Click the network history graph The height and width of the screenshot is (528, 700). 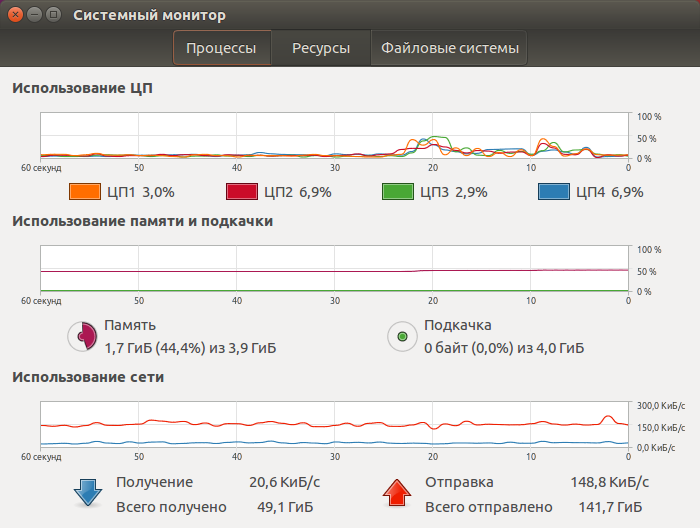coord(334,424)
